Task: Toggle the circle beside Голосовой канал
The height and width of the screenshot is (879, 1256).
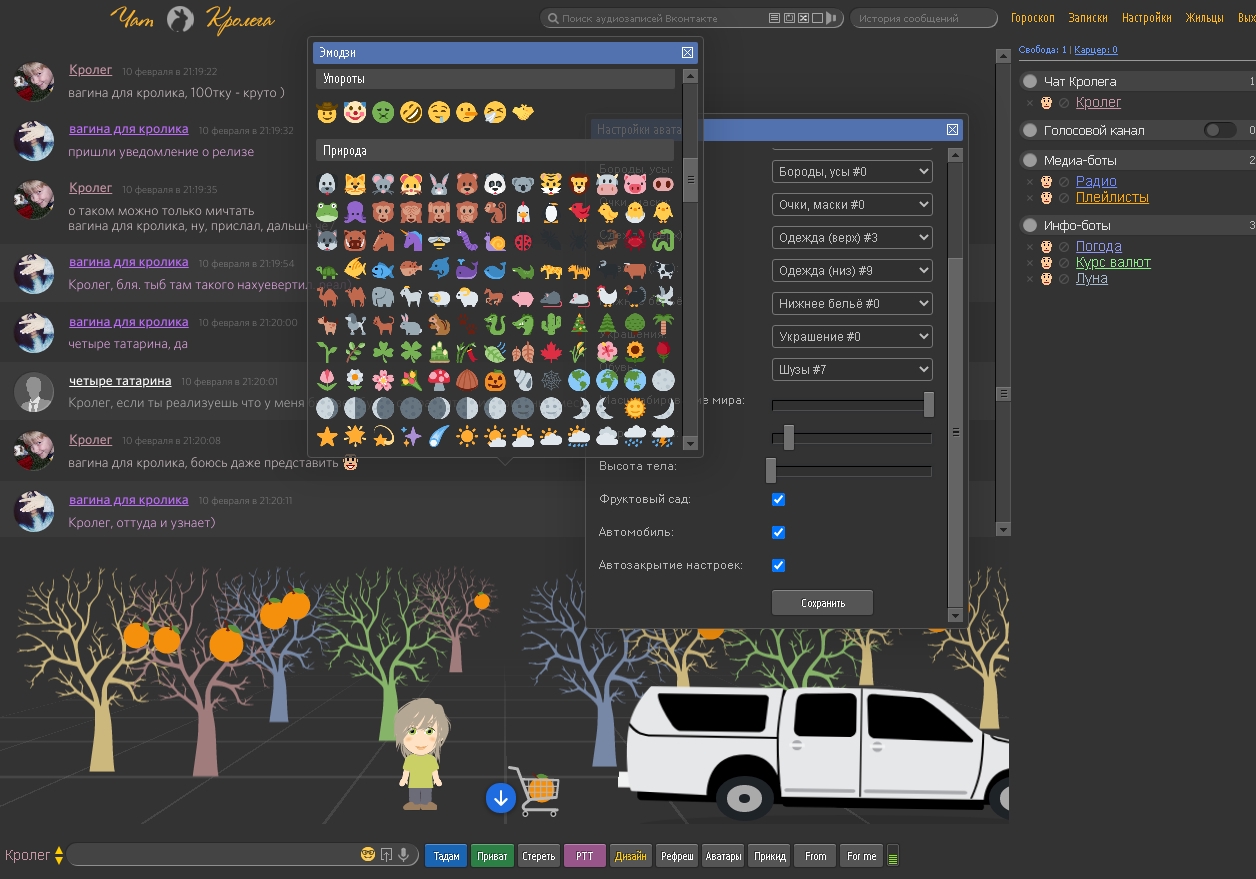Action: click(x=1030, y=130)
